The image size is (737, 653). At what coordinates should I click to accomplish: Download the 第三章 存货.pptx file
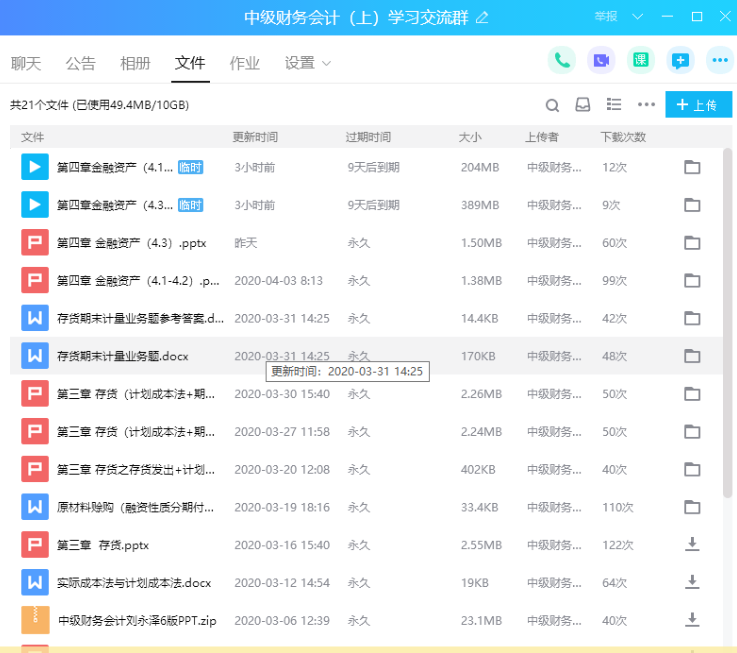coord(691,544)
